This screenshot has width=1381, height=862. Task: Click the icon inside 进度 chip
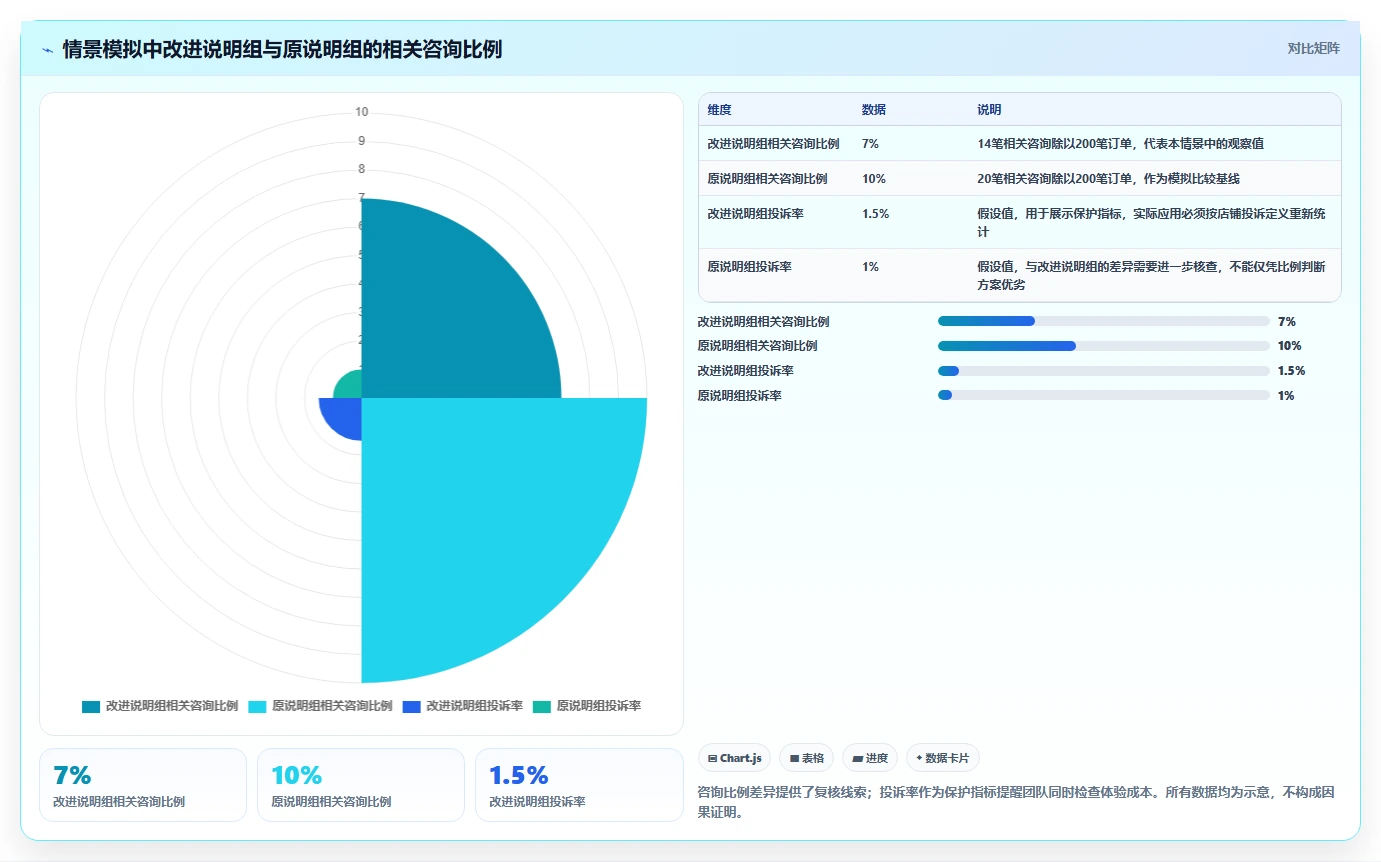coord(857,759)
